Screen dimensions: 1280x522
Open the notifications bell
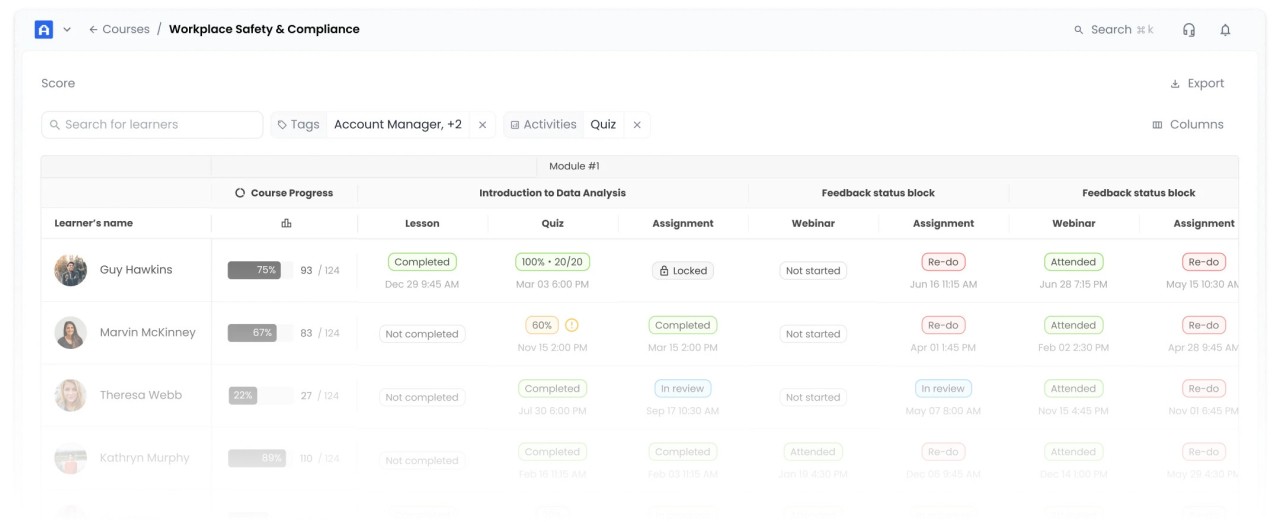pos(1225,30)
